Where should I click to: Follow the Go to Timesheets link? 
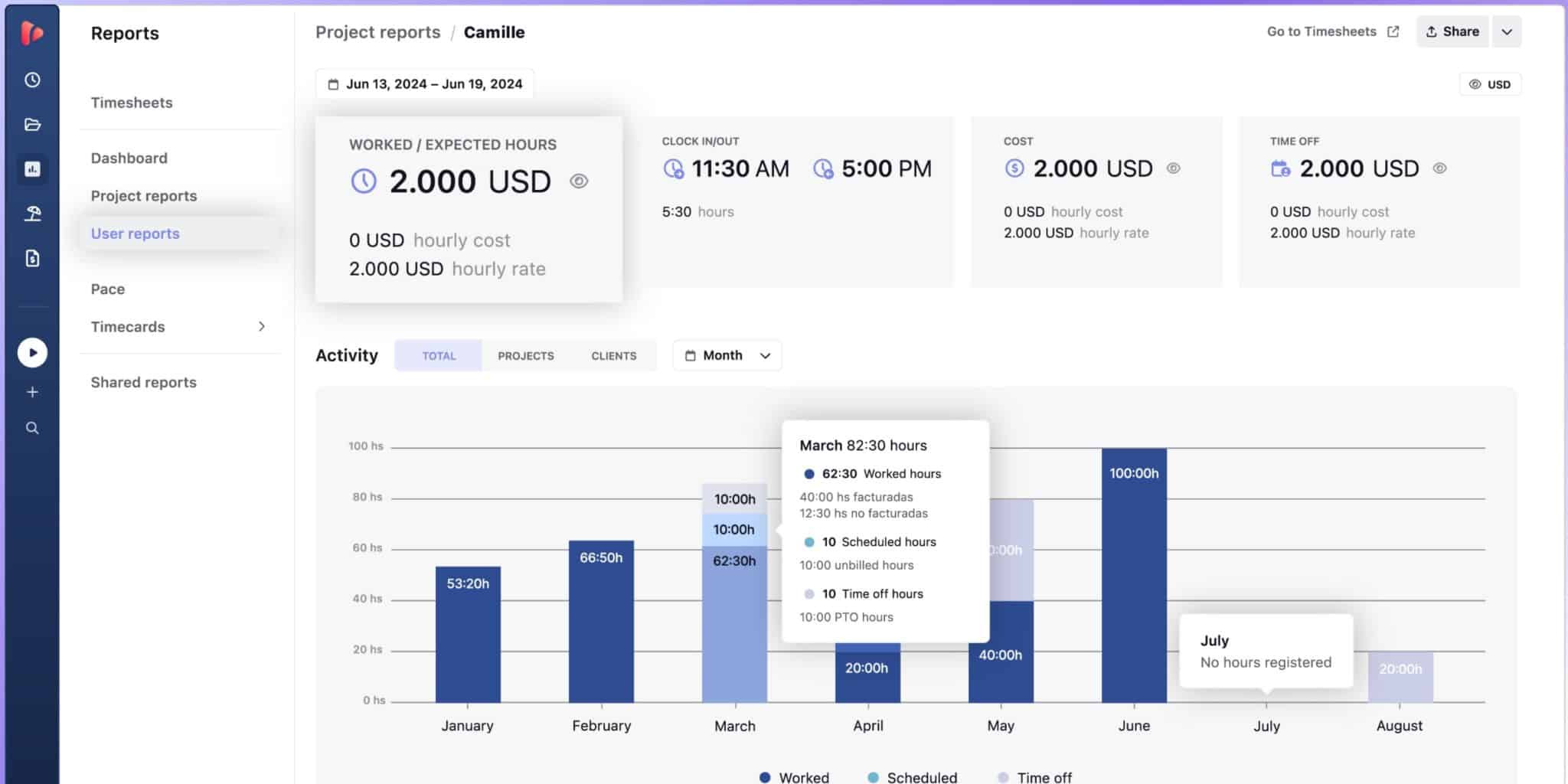(1332, 32)
